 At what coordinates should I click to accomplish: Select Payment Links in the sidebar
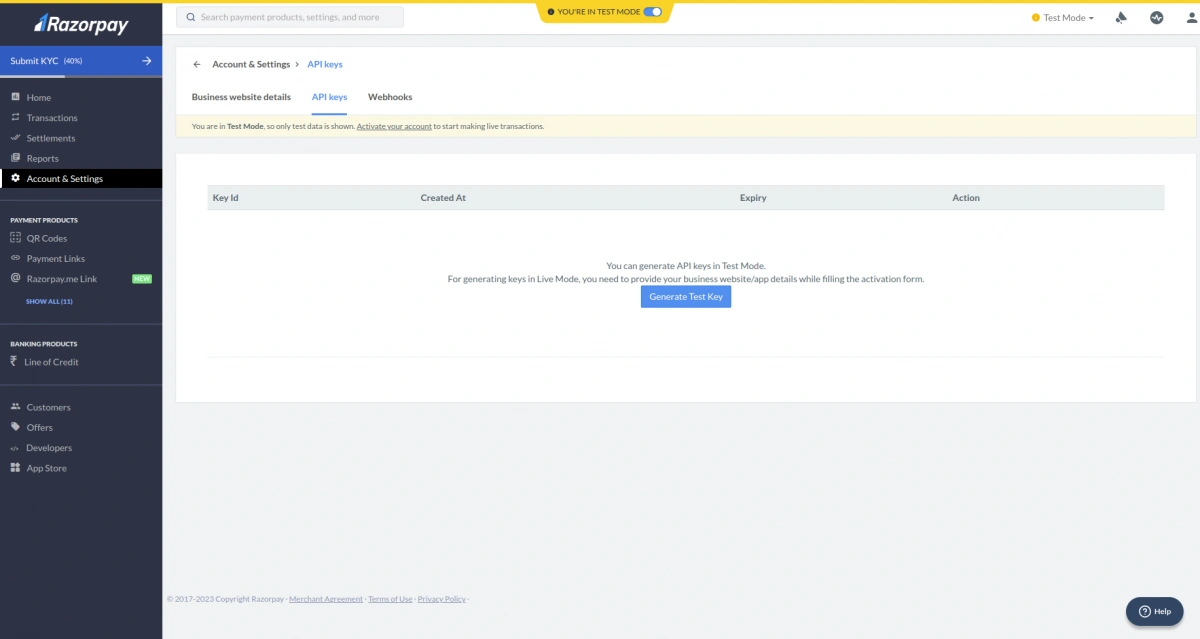pos(53,258)
